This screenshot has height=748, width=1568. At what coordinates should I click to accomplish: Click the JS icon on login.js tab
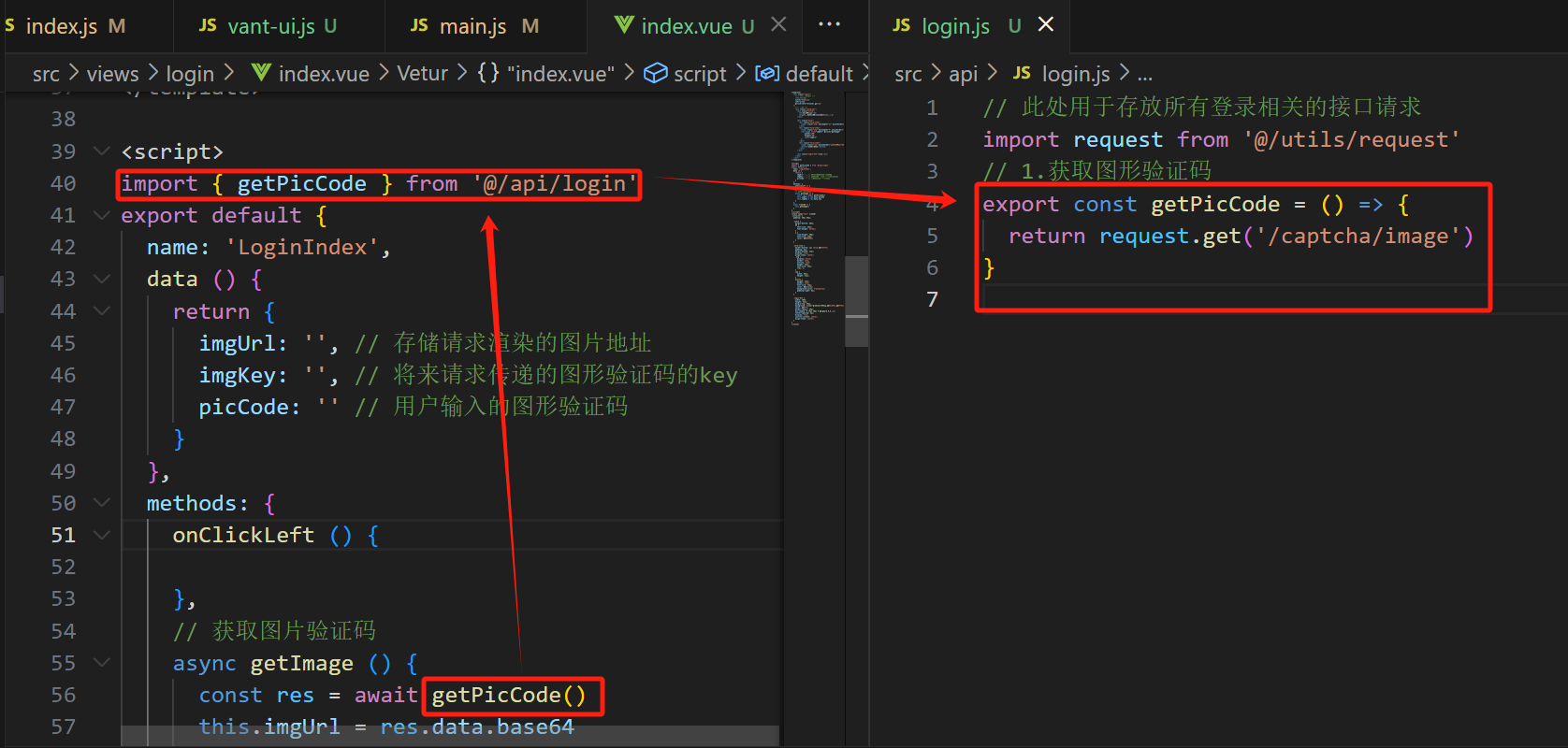click(x=902, y=25)
